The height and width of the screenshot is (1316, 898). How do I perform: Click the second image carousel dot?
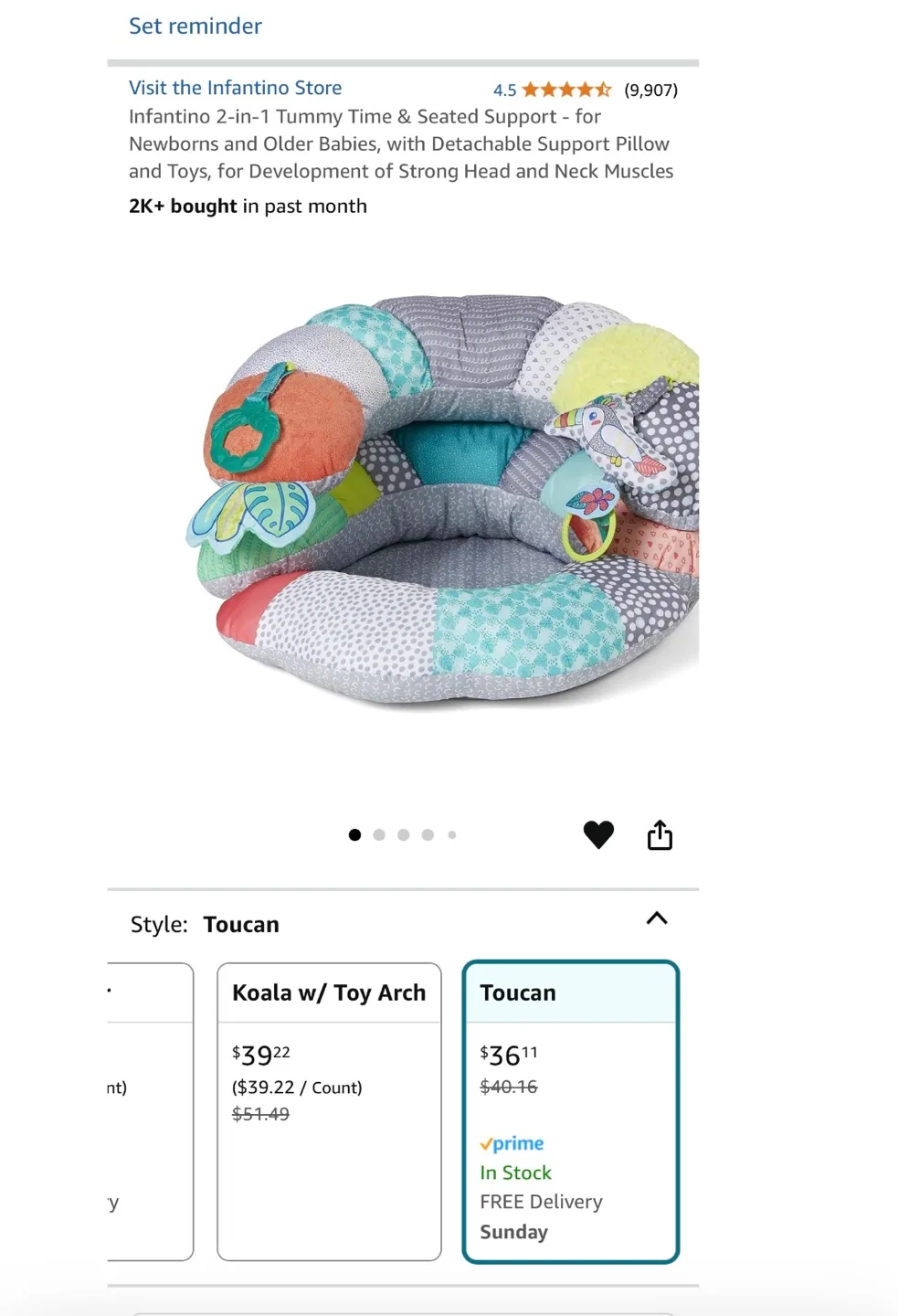tap(379, 834)
